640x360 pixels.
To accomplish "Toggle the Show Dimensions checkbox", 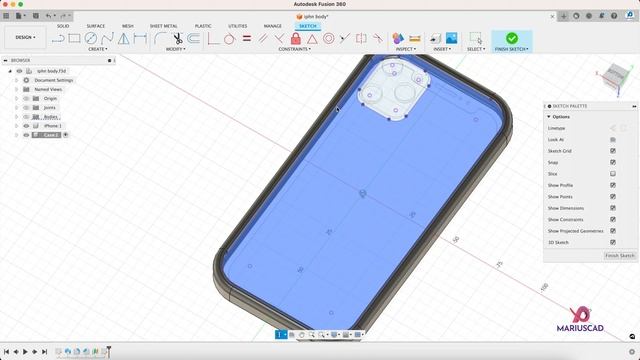I will point(613,208).
